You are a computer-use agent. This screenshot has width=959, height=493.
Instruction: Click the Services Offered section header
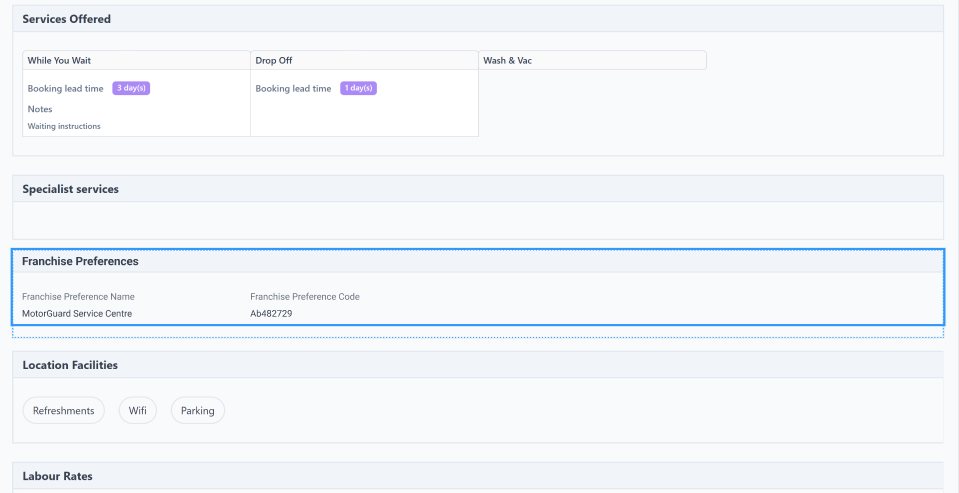[x=67, y=19]
